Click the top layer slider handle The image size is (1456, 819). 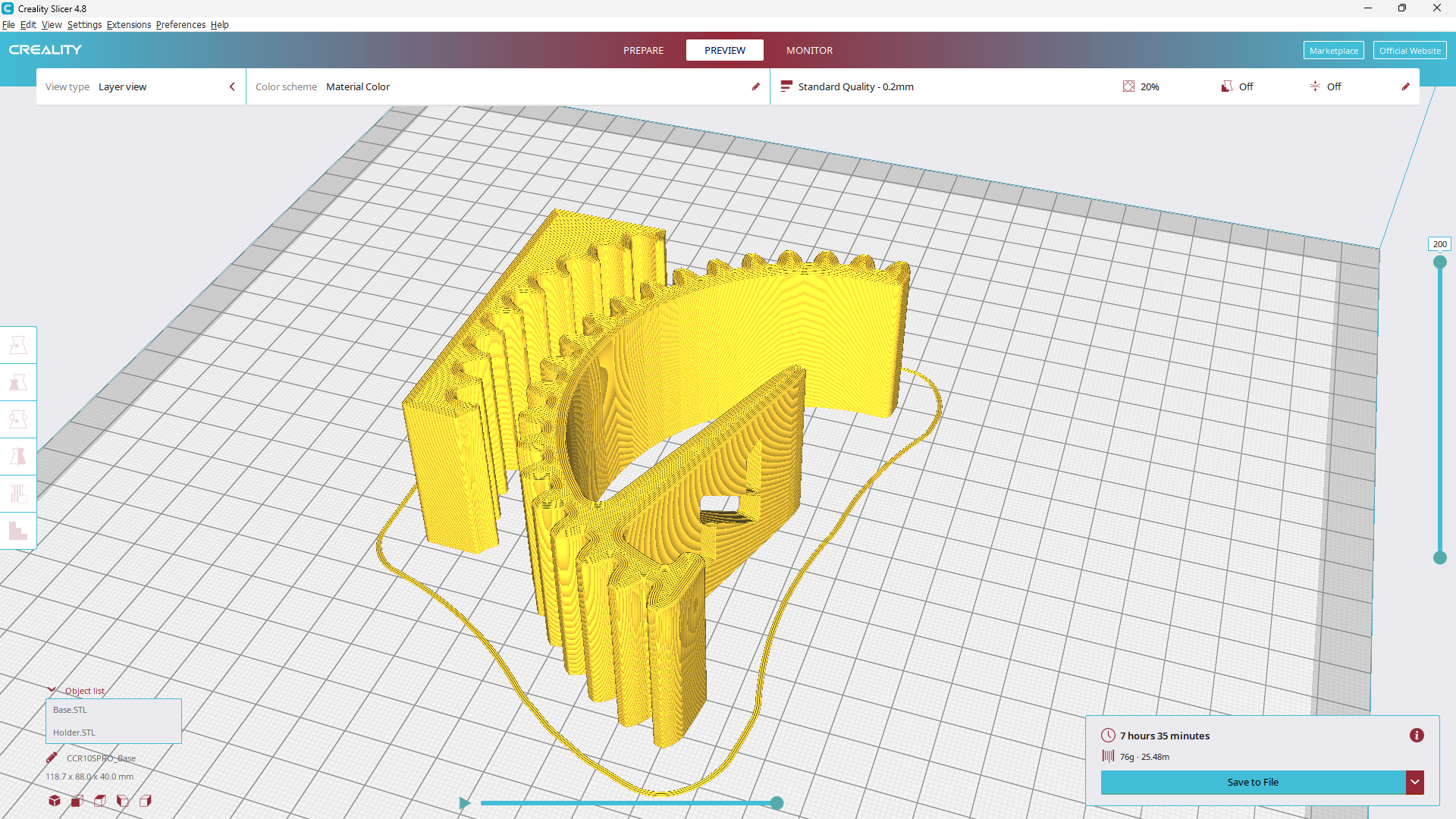pyautogui.click(x=1440, y=262)
